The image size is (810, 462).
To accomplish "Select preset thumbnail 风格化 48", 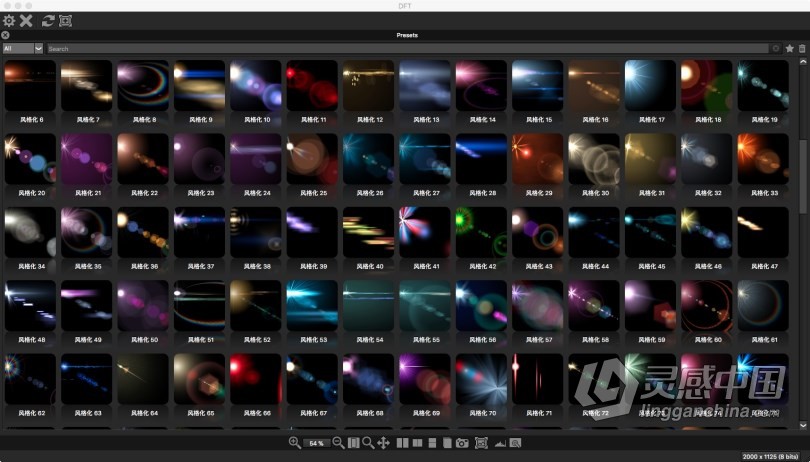I will click(30, 305).
